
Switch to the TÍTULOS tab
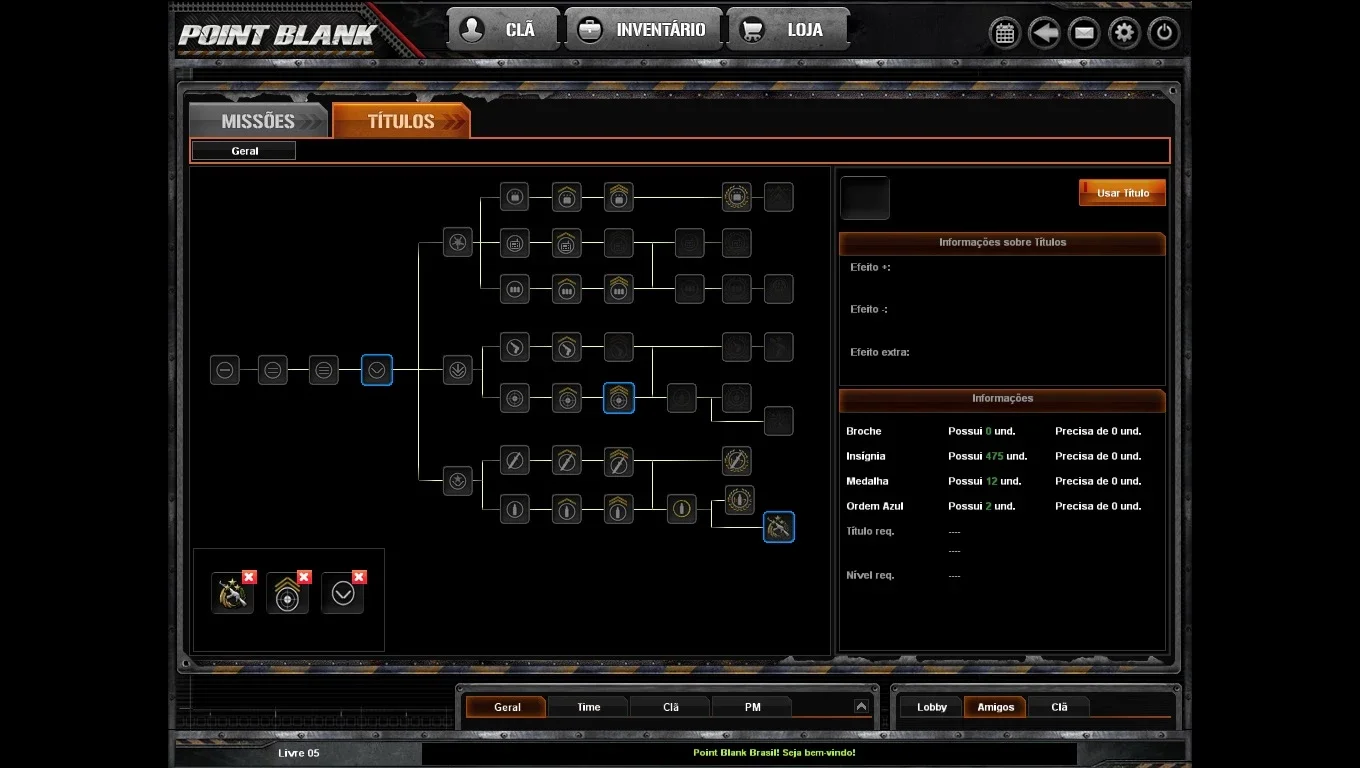click(401, 121)
